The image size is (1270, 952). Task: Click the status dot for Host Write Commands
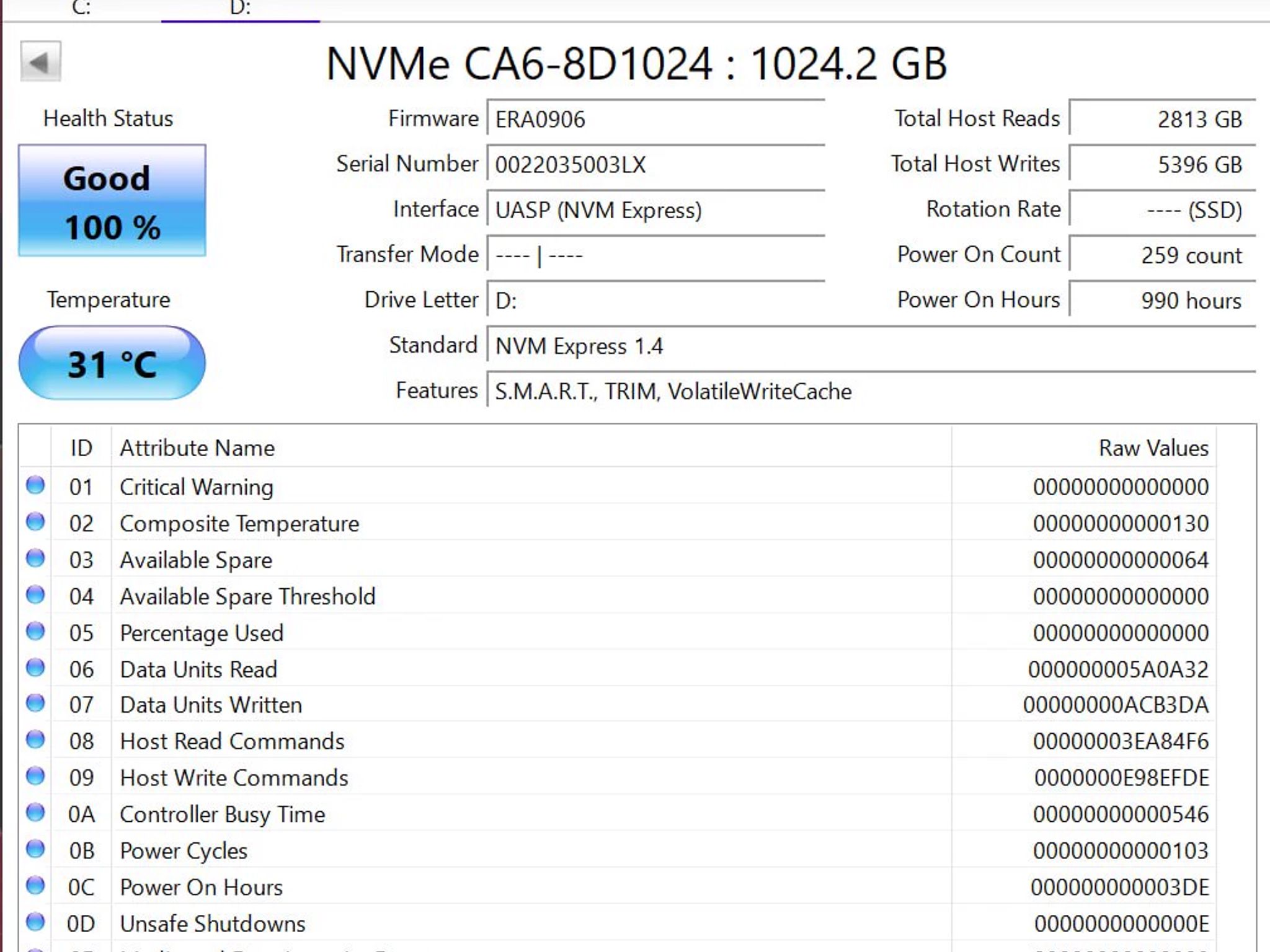coord(35,777)
